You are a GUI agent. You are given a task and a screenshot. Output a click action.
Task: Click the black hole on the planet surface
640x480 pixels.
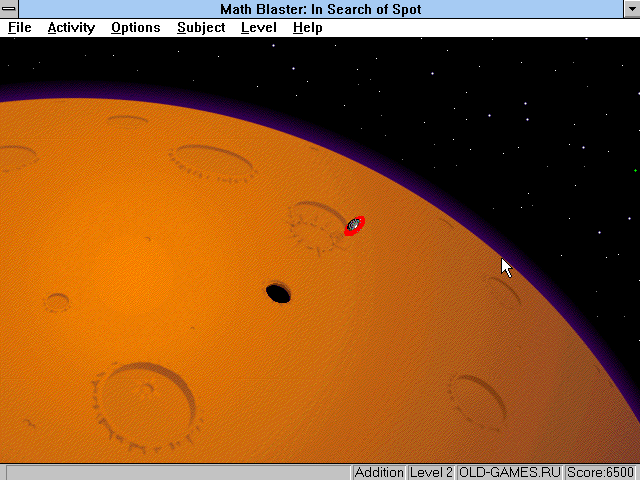pyautogui.click(x=278, y=293)
